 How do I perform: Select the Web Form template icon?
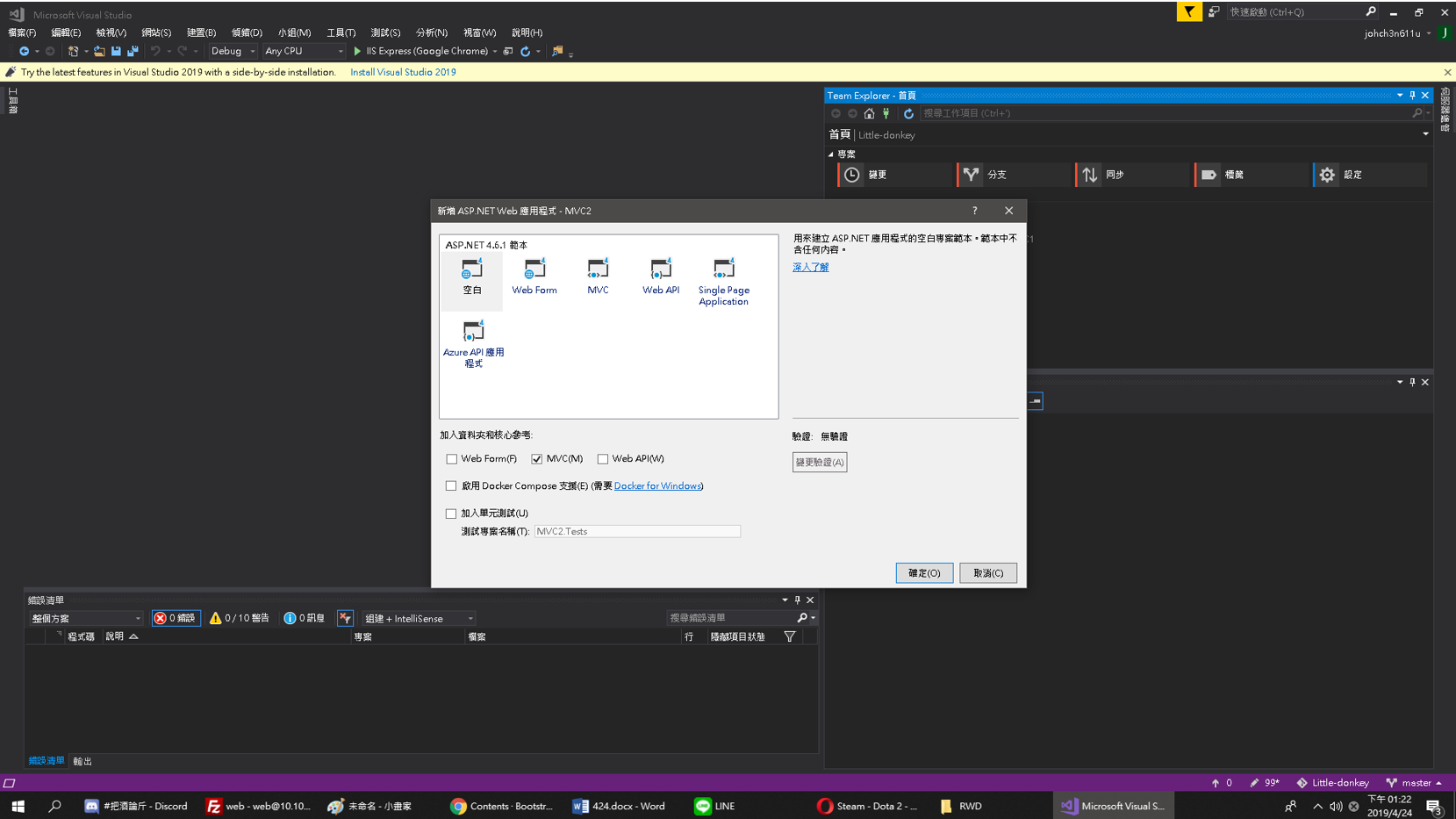tap(534, 268)
